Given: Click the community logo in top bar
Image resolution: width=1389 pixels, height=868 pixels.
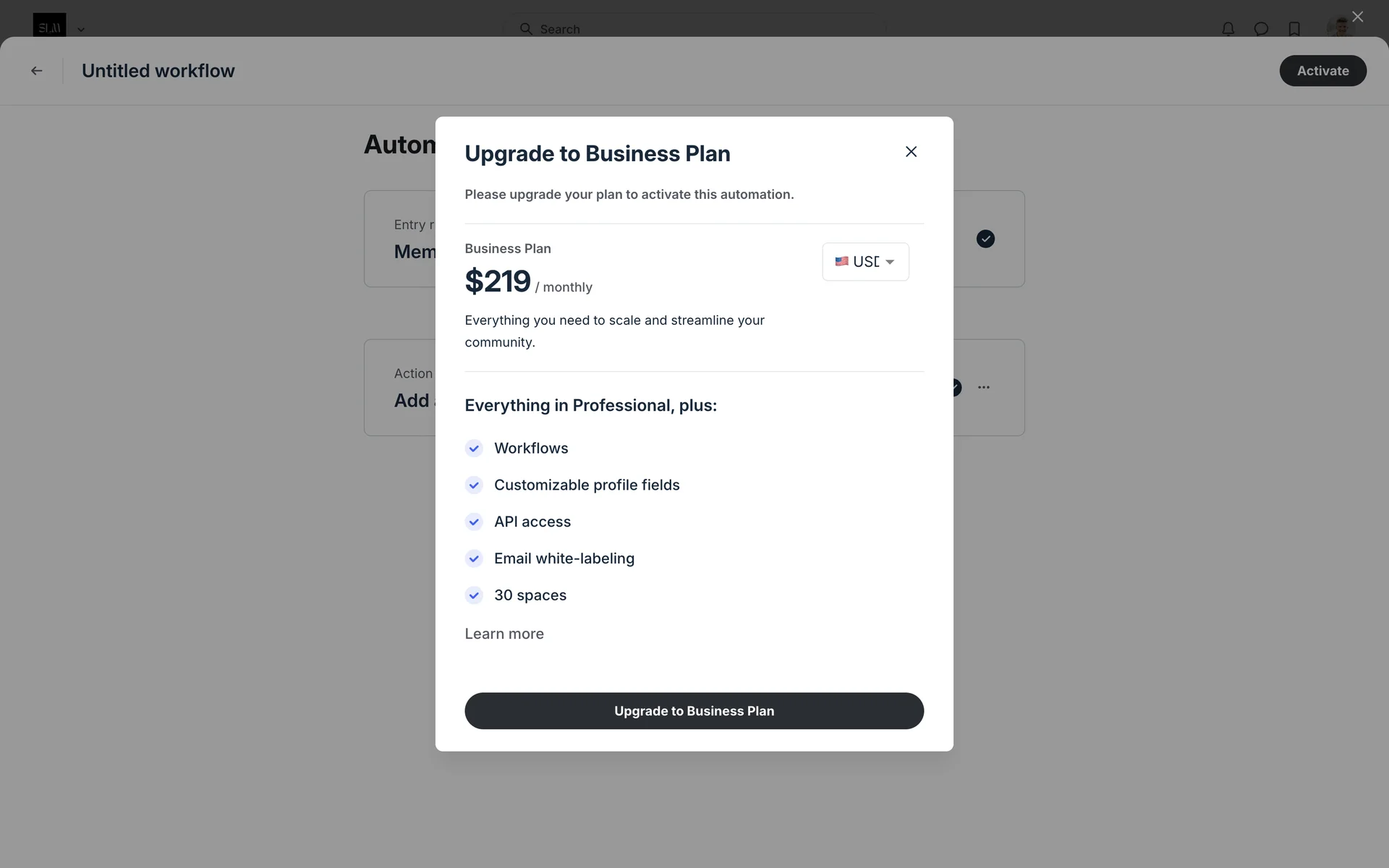Looking at the screenshot, I should click(49, 26).
